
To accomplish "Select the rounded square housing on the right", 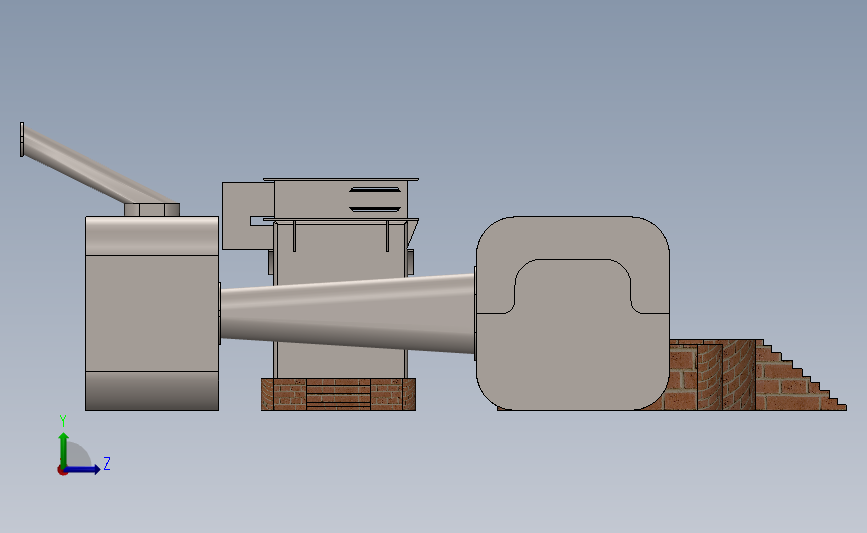I will click(573, 313).
